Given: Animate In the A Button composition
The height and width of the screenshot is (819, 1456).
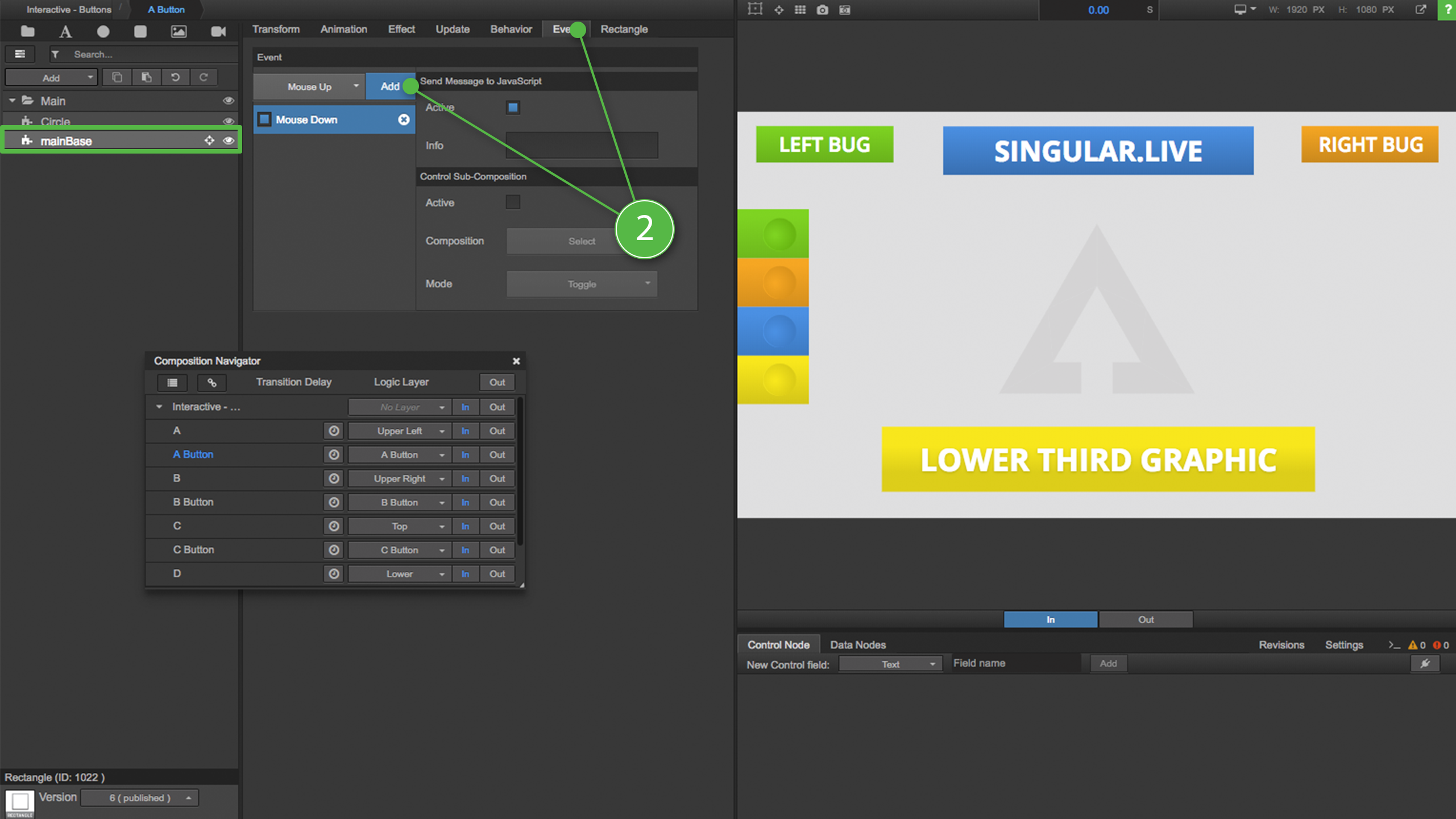Looking at the screenshot, I should coord(465,454).
